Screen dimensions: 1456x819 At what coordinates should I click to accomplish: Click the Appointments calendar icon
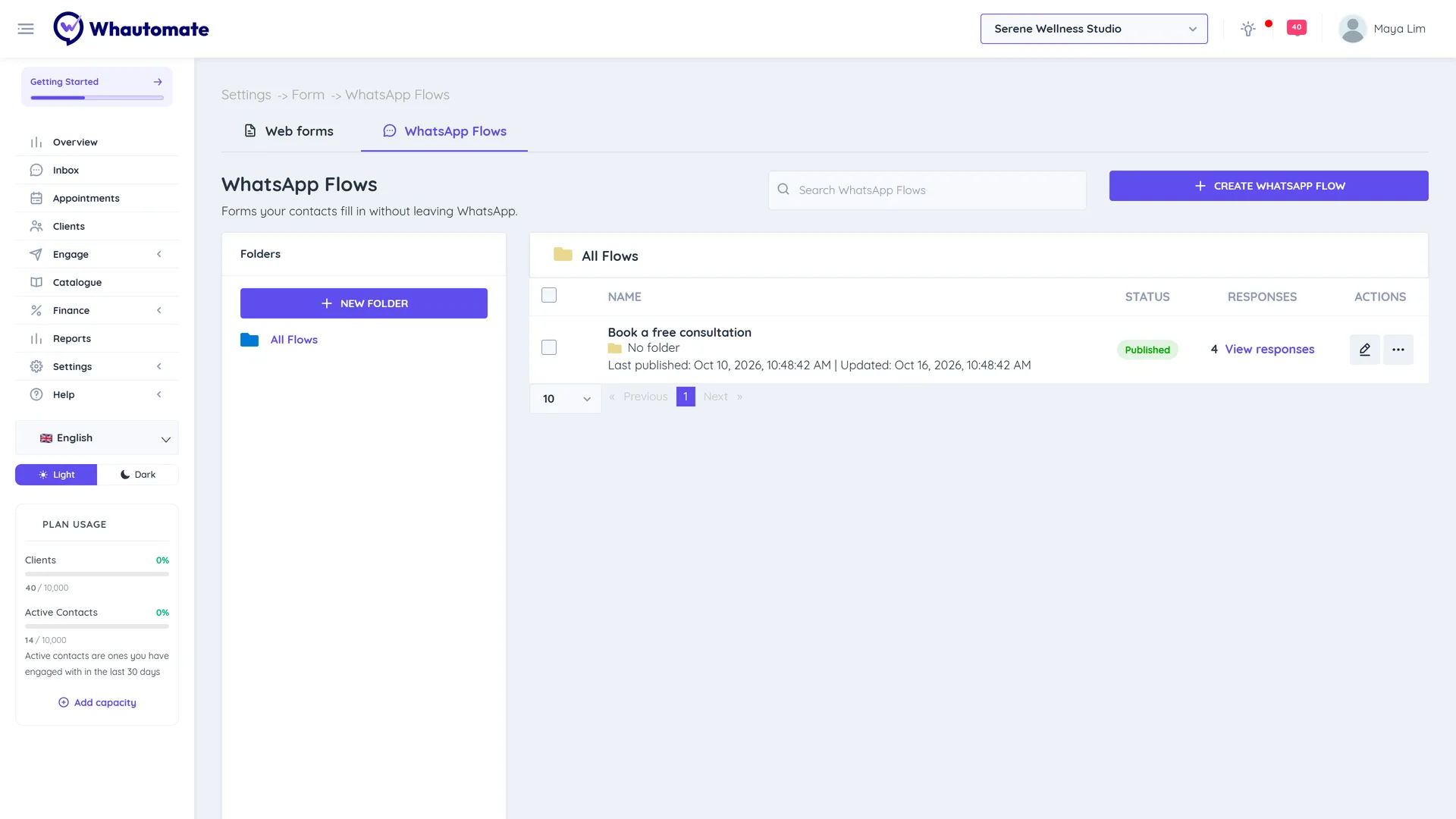coord(36,198)
